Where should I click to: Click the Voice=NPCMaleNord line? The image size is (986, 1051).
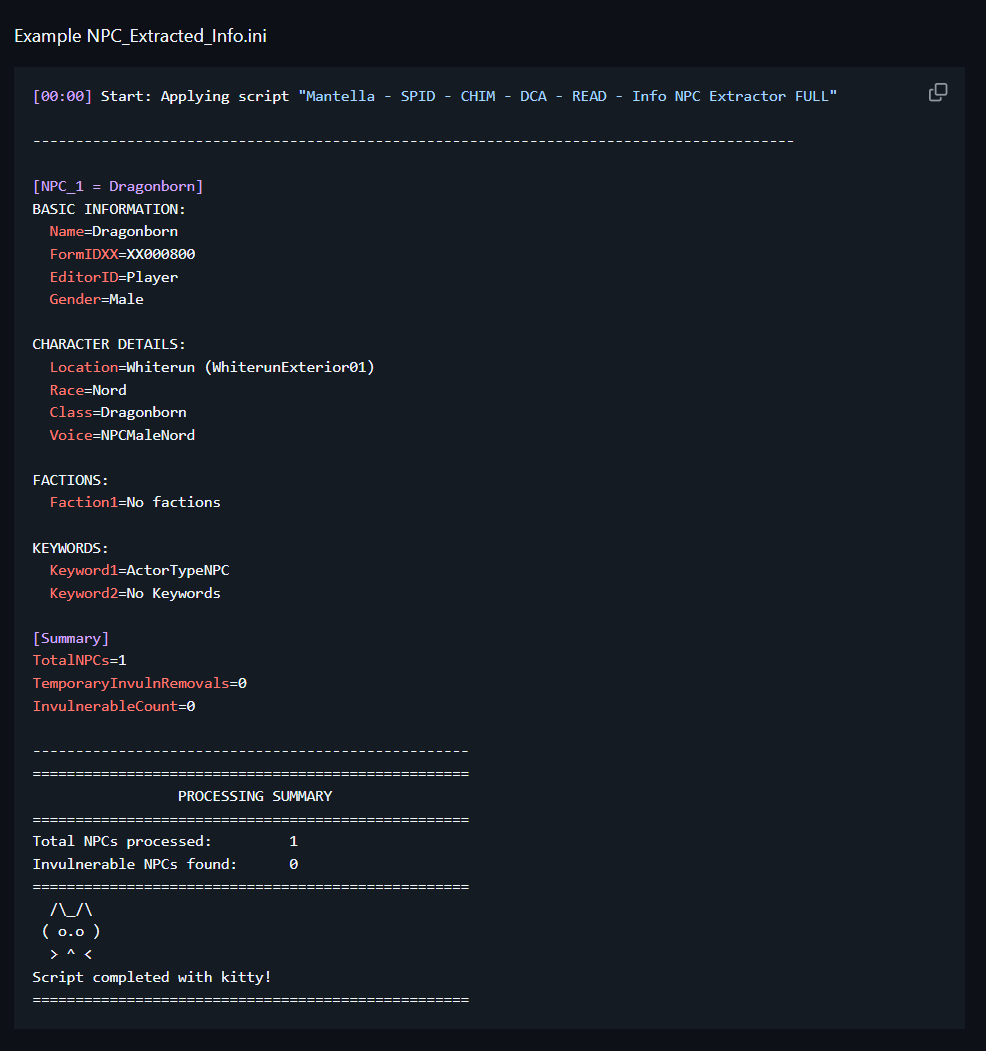(x=122, y=435)
